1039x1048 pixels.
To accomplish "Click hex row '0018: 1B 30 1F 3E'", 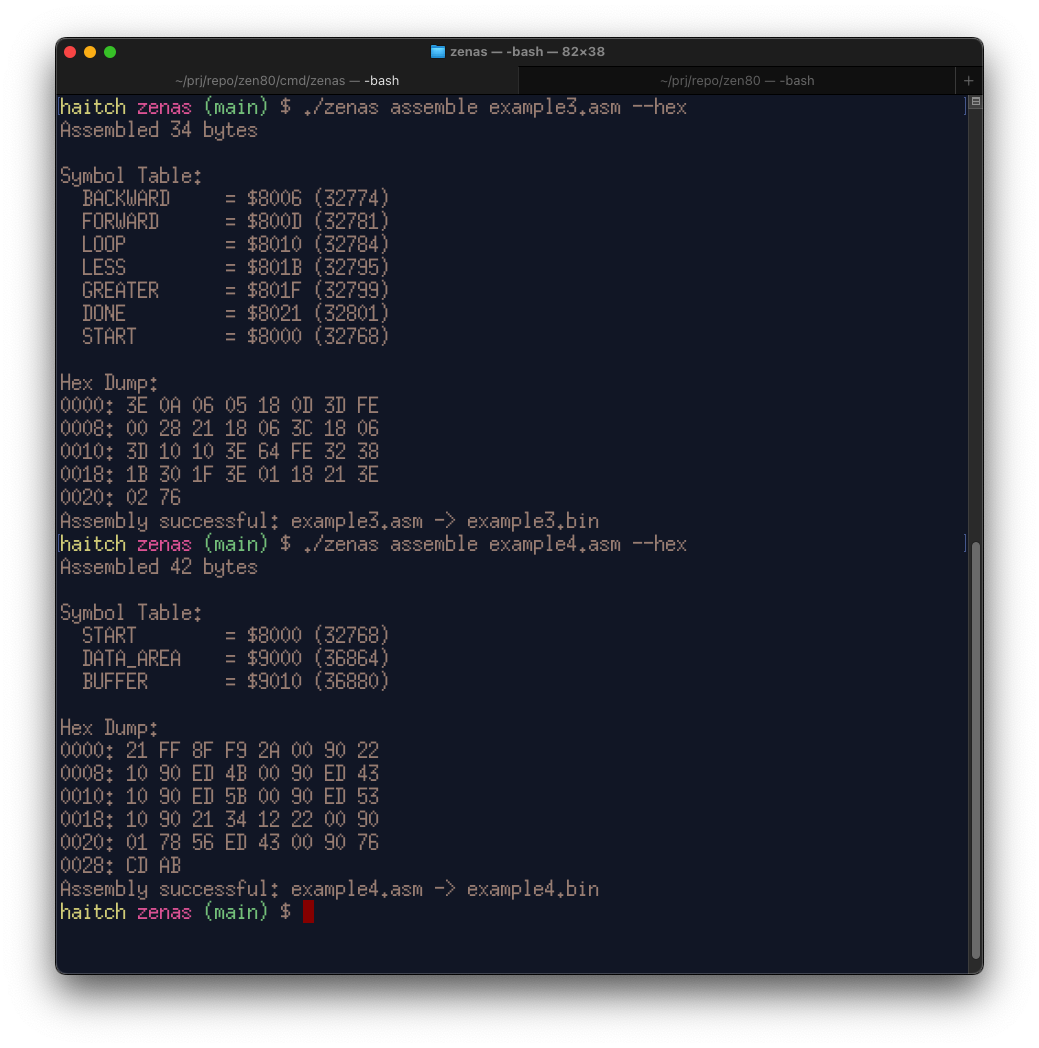I will click(x=219, y=475).
